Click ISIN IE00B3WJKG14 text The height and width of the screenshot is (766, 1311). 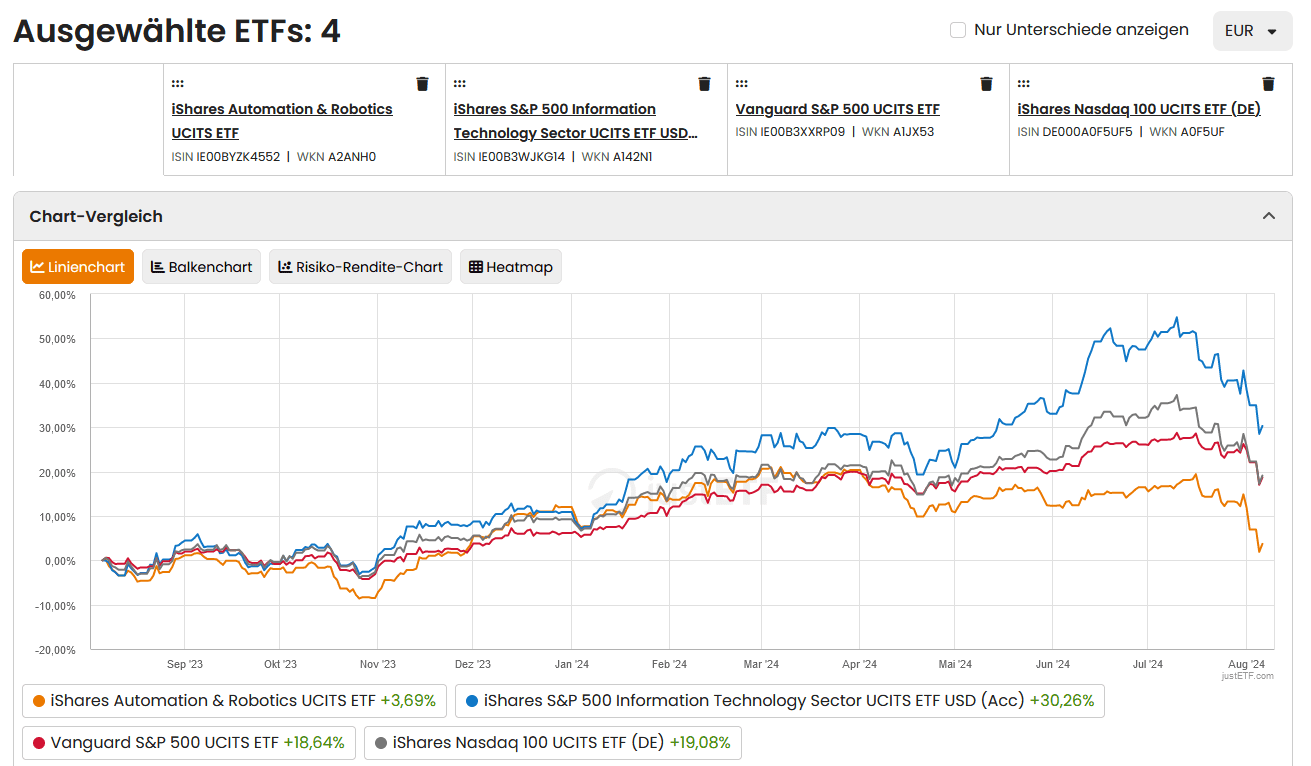click(x=509, y=157)
